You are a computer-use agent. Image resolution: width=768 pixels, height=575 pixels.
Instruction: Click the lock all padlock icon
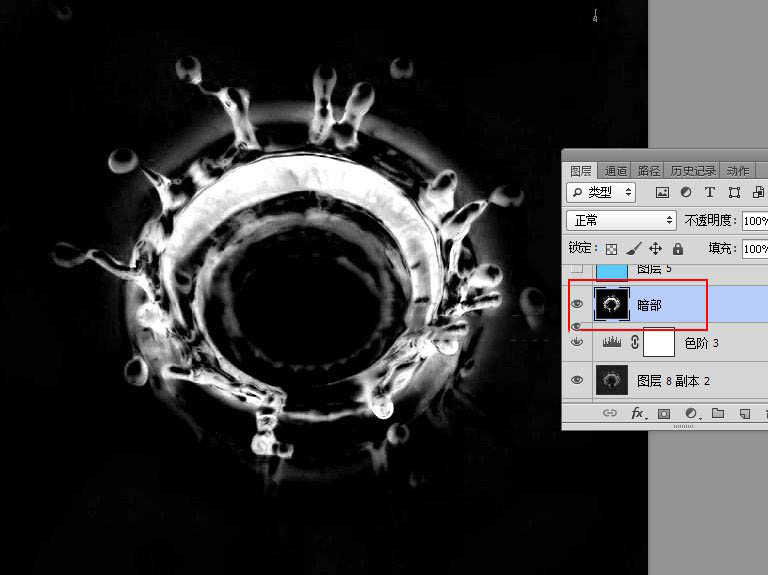click(678, 248)
